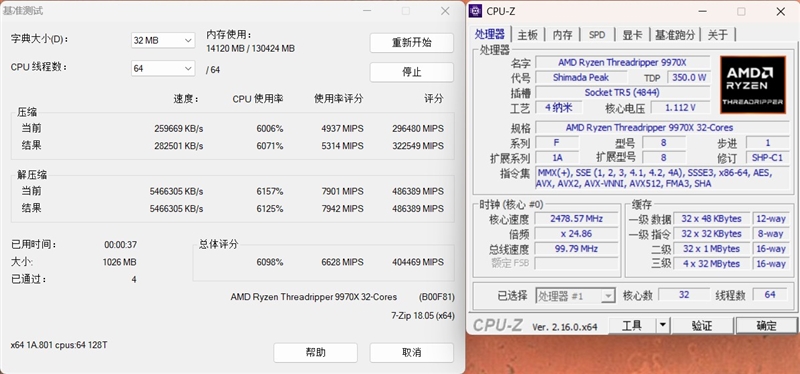Open the 显卡 tab in CPU-Z
The height and width of the screenshot is (374, 800).
click(x=632, y=35)
